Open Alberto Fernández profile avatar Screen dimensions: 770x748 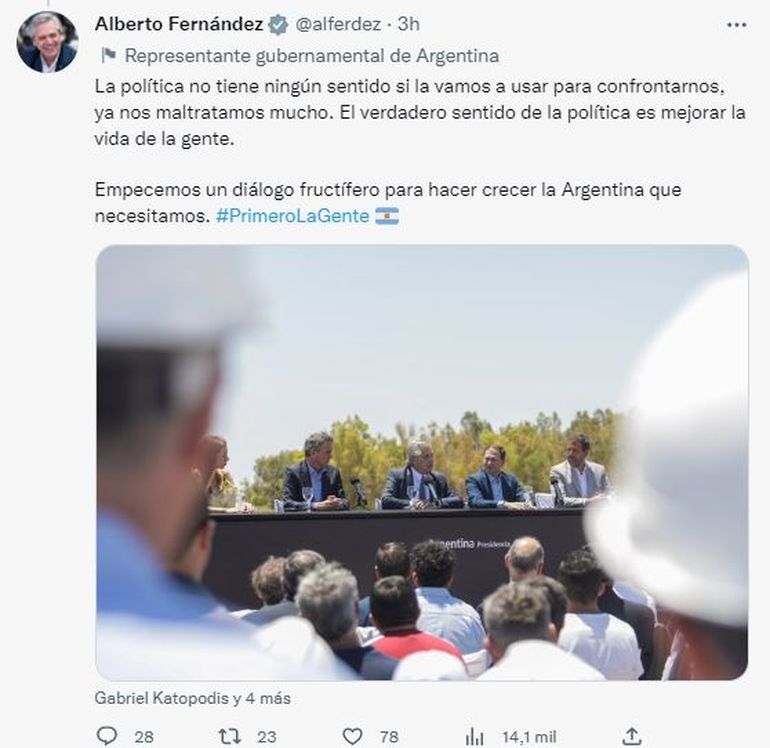pos(47,42)
